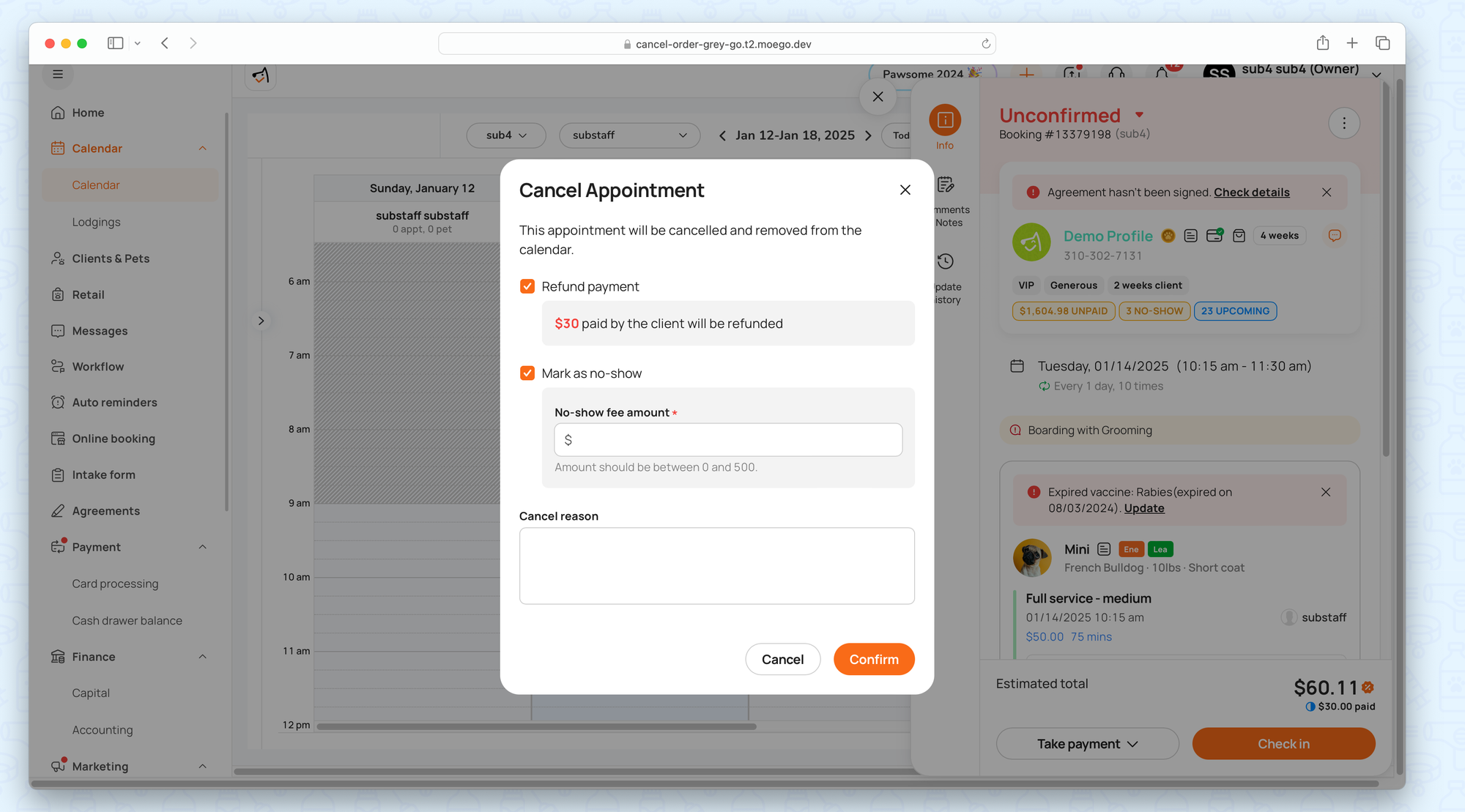1465x812 pixels.
Task: Go to Online booking menu item
Action: tap(114, 439)
